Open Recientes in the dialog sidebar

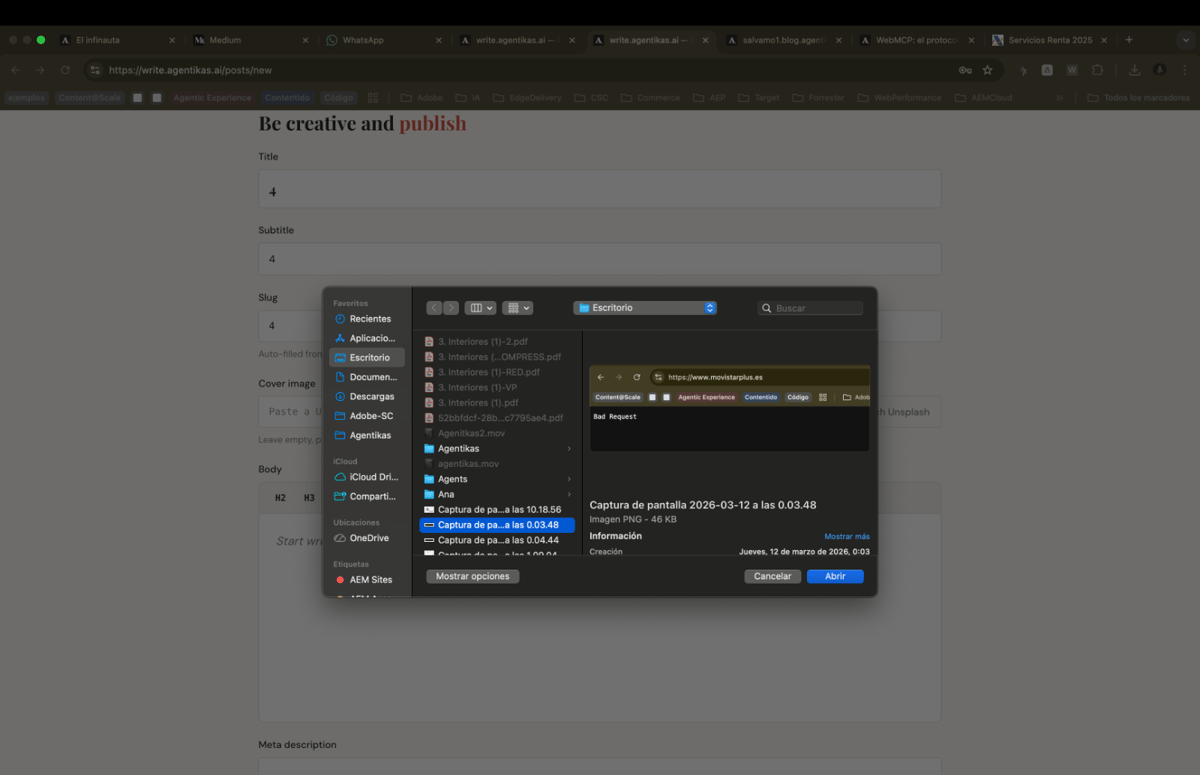click(369, 319)
